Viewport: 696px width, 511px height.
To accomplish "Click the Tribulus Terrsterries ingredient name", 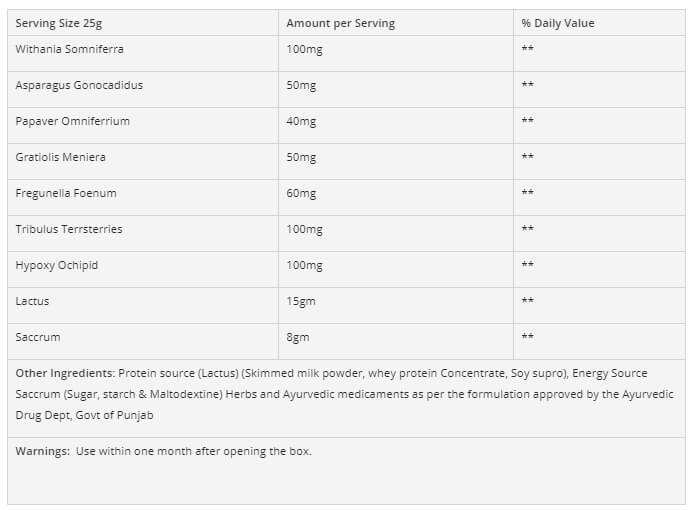I will (x=69, y=229).
